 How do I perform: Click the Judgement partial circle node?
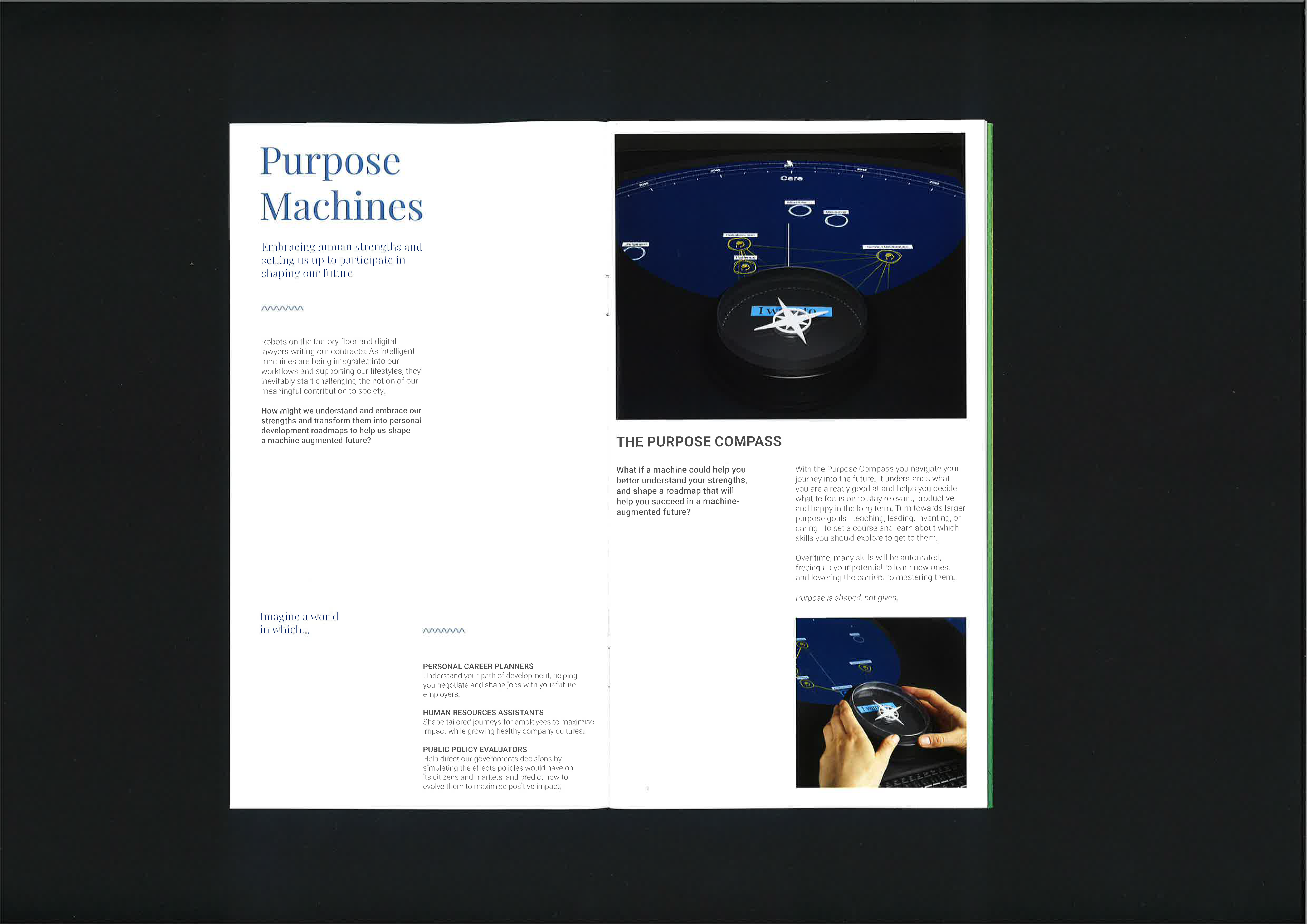tap(635, 253)
